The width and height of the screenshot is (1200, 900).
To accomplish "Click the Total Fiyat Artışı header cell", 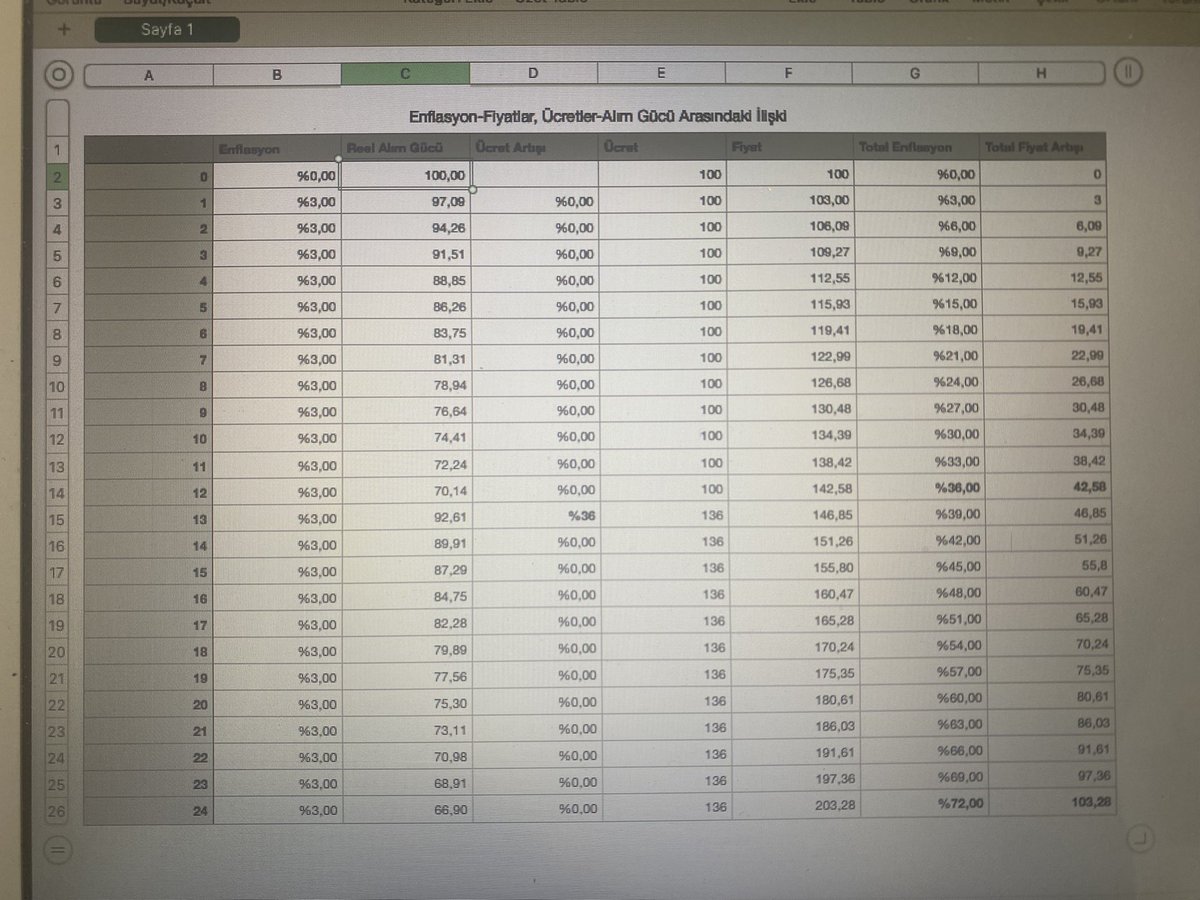I will pyautogui.click(x=1043, y=147).
